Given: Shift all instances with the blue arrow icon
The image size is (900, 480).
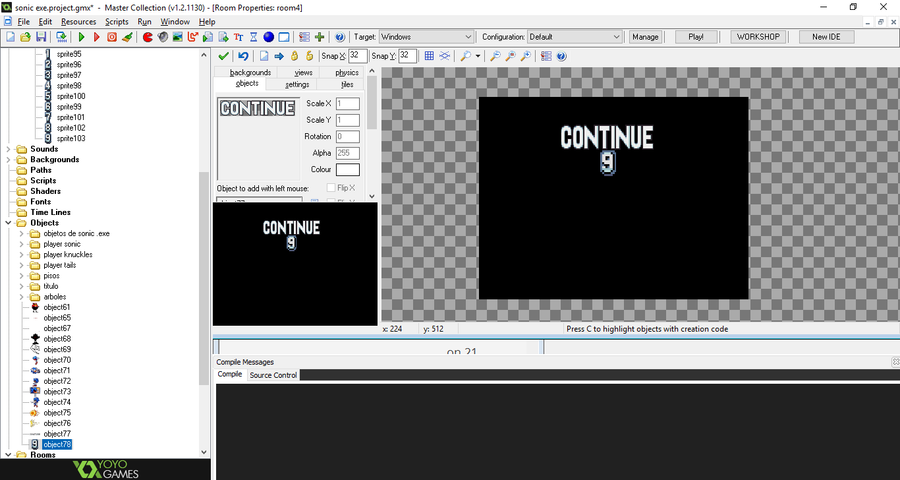Looking at the screenshot, I should [x=279, y=56].
